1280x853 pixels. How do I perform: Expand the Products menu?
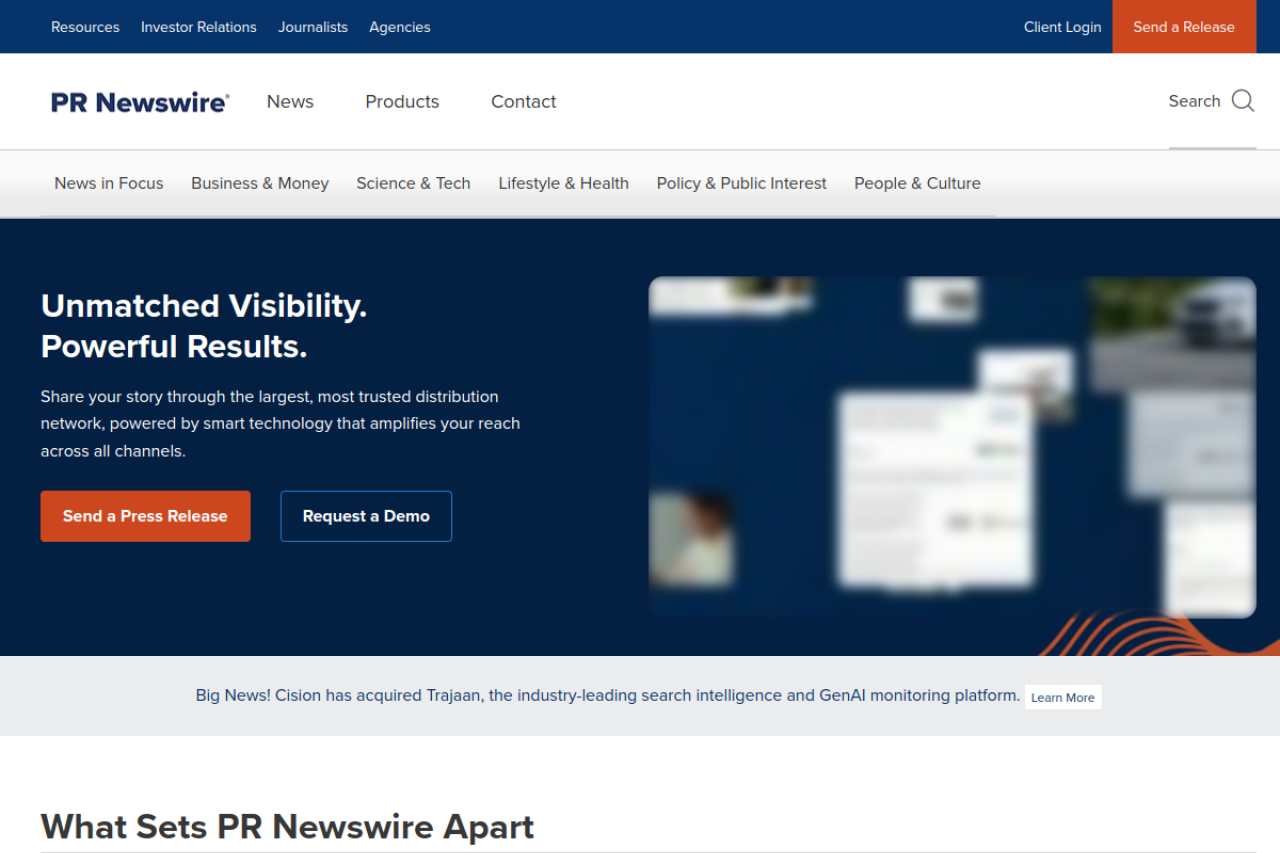(x=402, y=102)
